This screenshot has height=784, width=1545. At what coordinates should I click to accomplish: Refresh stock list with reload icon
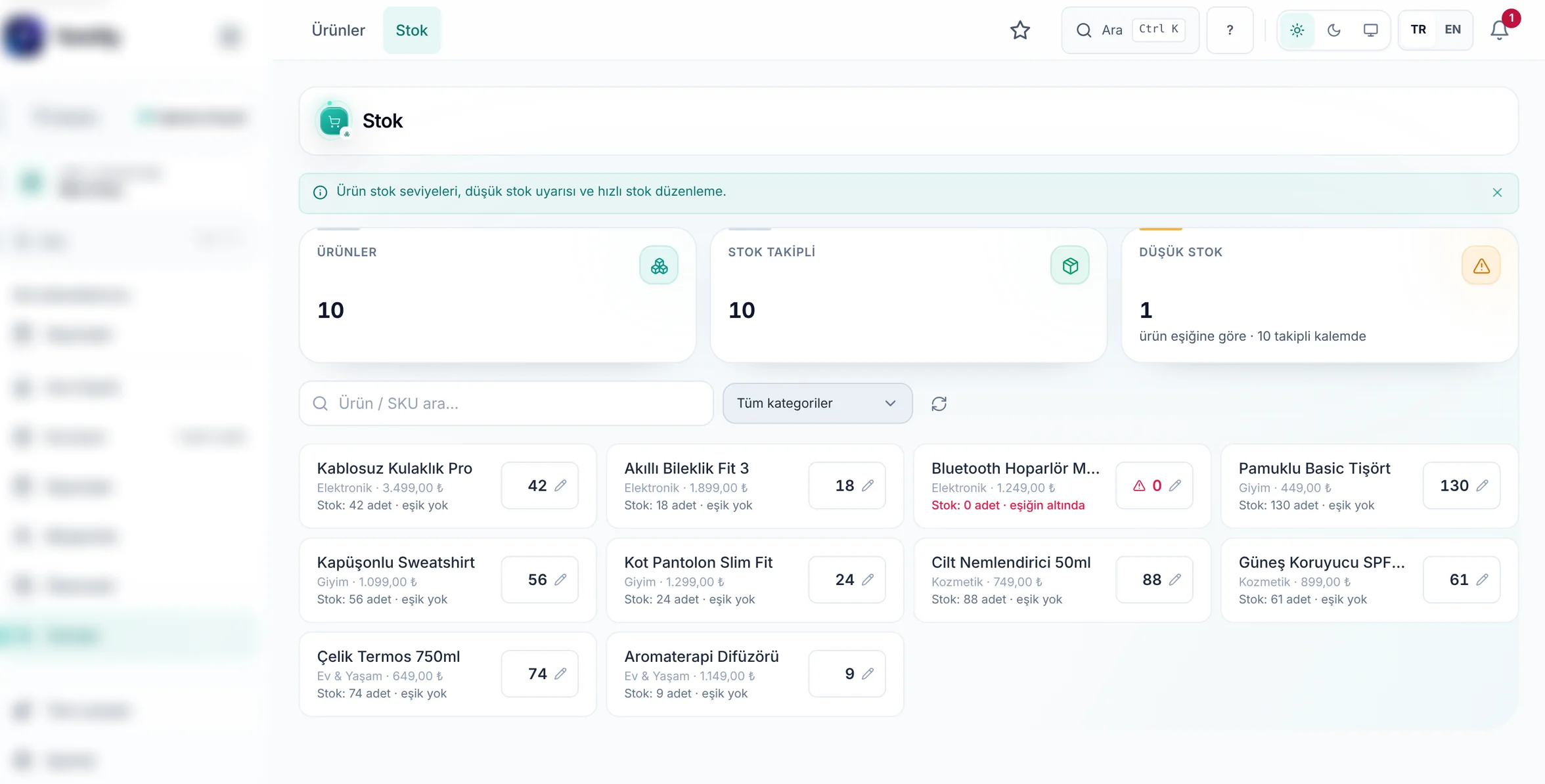click(939, 403)
